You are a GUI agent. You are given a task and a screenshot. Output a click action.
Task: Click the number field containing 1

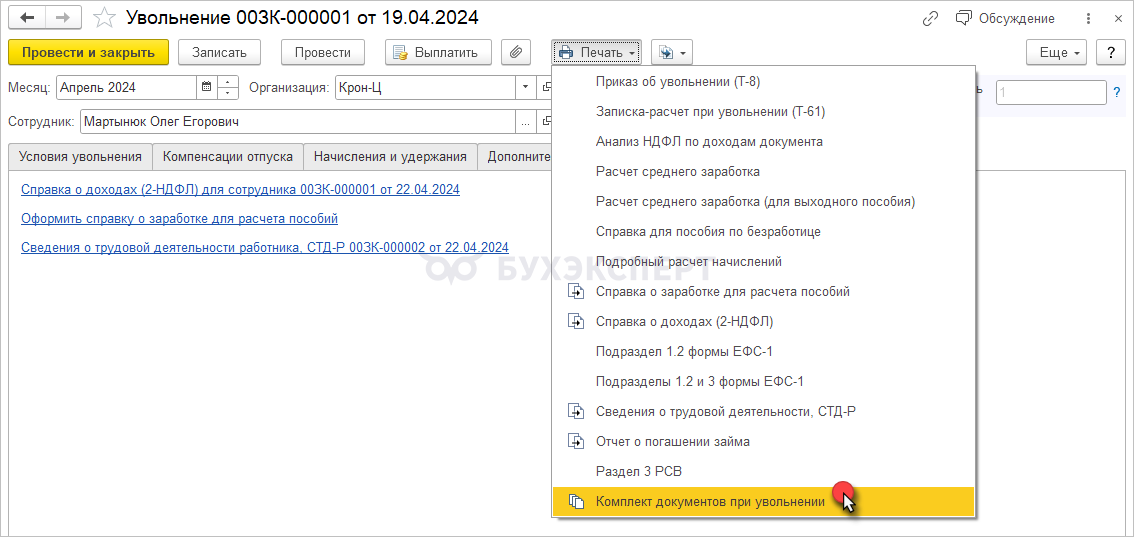coord(1052,92)
